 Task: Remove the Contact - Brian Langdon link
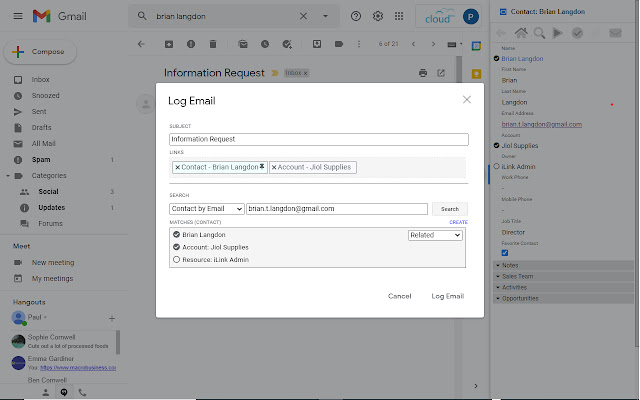pyautogui.click(x=178, y=167)
